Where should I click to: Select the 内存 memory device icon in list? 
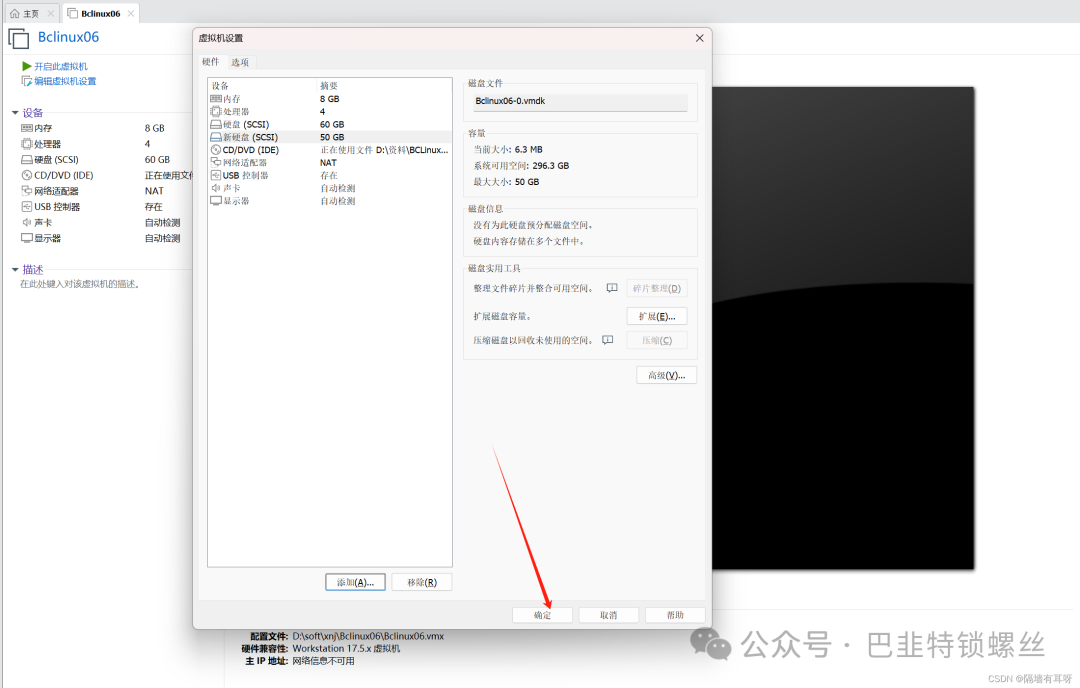click(x=216, y=99)
